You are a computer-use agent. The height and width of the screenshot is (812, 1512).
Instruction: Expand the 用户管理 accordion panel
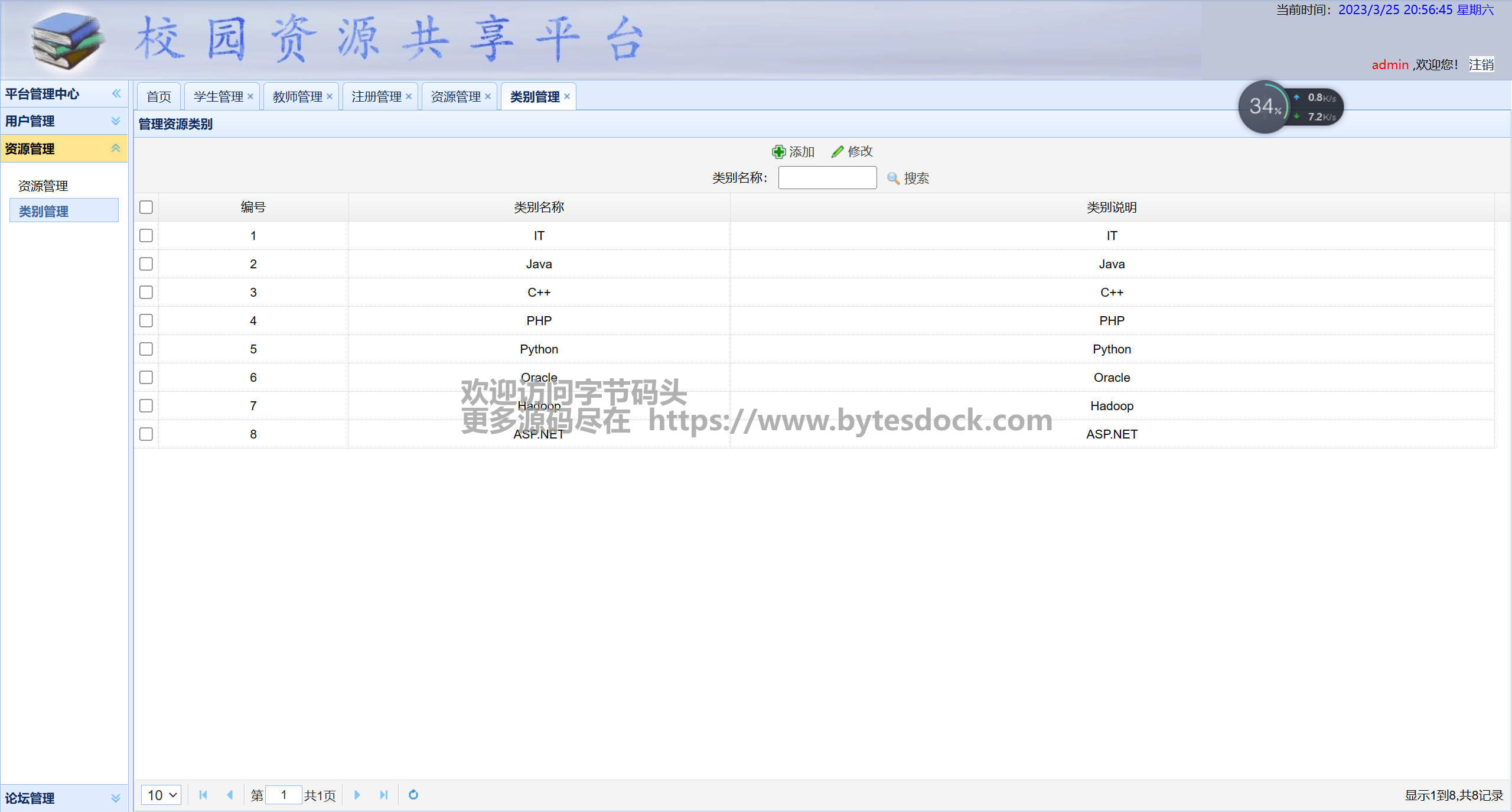(116, 121)
